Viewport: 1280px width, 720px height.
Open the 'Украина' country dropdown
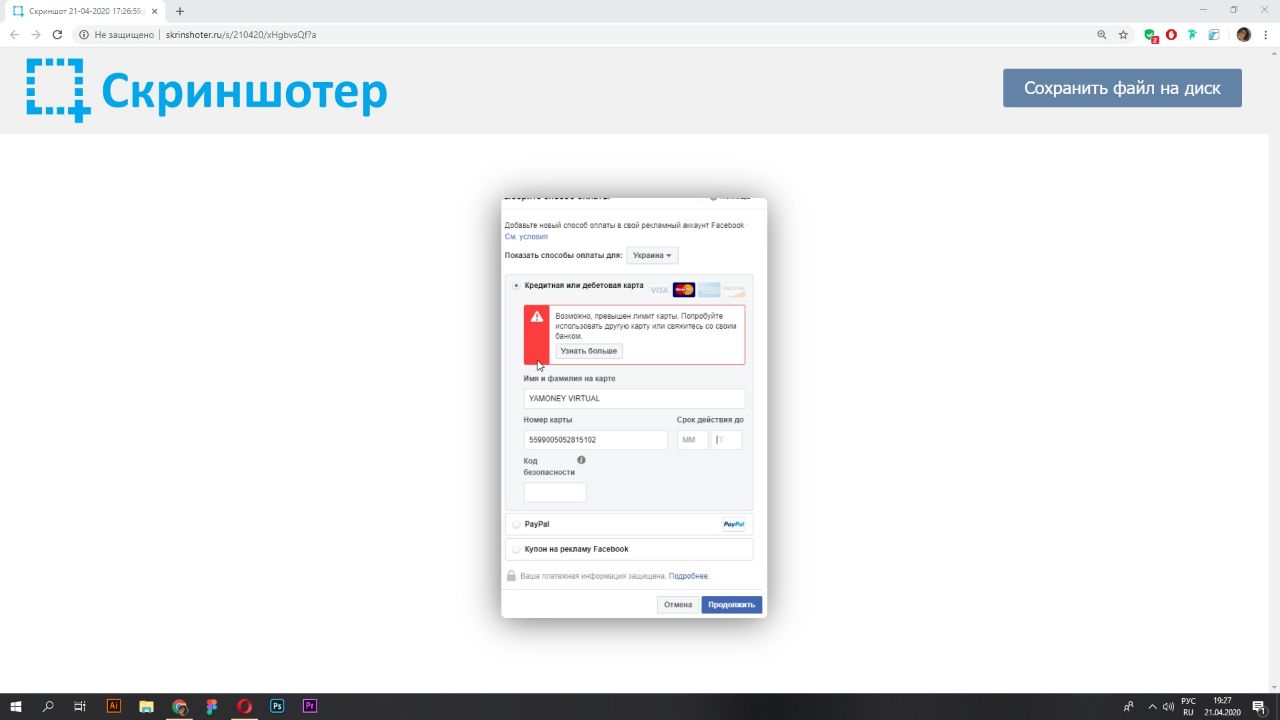[652, 256]
